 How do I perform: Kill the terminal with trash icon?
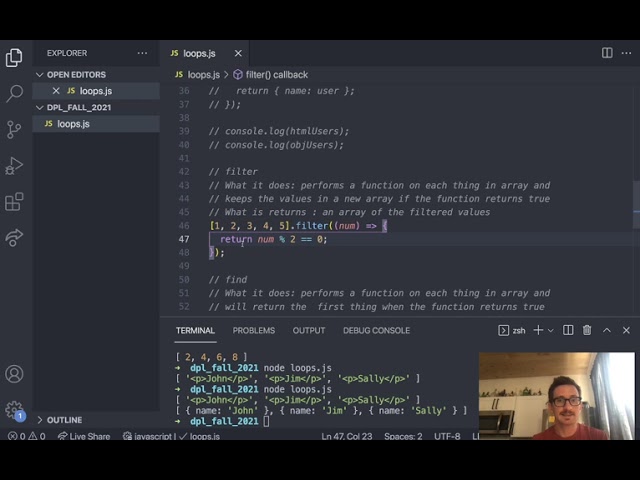(x=587, y=330)
